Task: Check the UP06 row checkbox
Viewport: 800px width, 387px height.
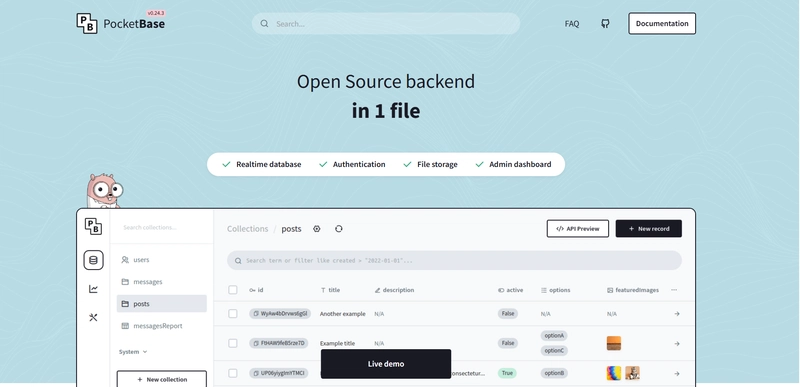Action: tap(233, 373)
